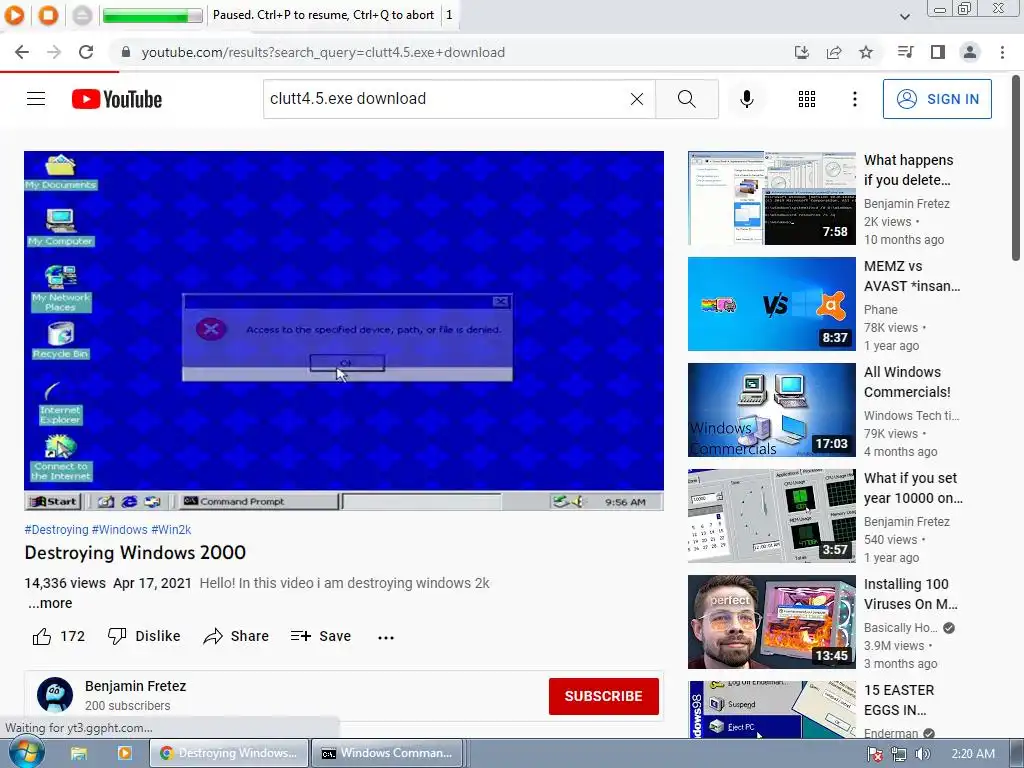The width and height of the screenshot is (1024, 768).
Task: Open Chrome three-dot menu
Action: click(x=1002, y=52)
